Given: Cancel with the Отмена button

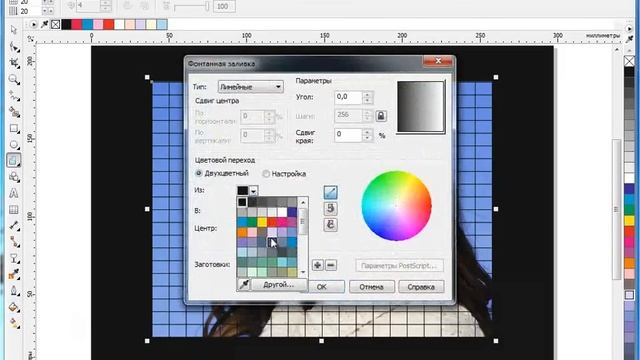Looking at the screenshot, I should click(x=371, y=287).
